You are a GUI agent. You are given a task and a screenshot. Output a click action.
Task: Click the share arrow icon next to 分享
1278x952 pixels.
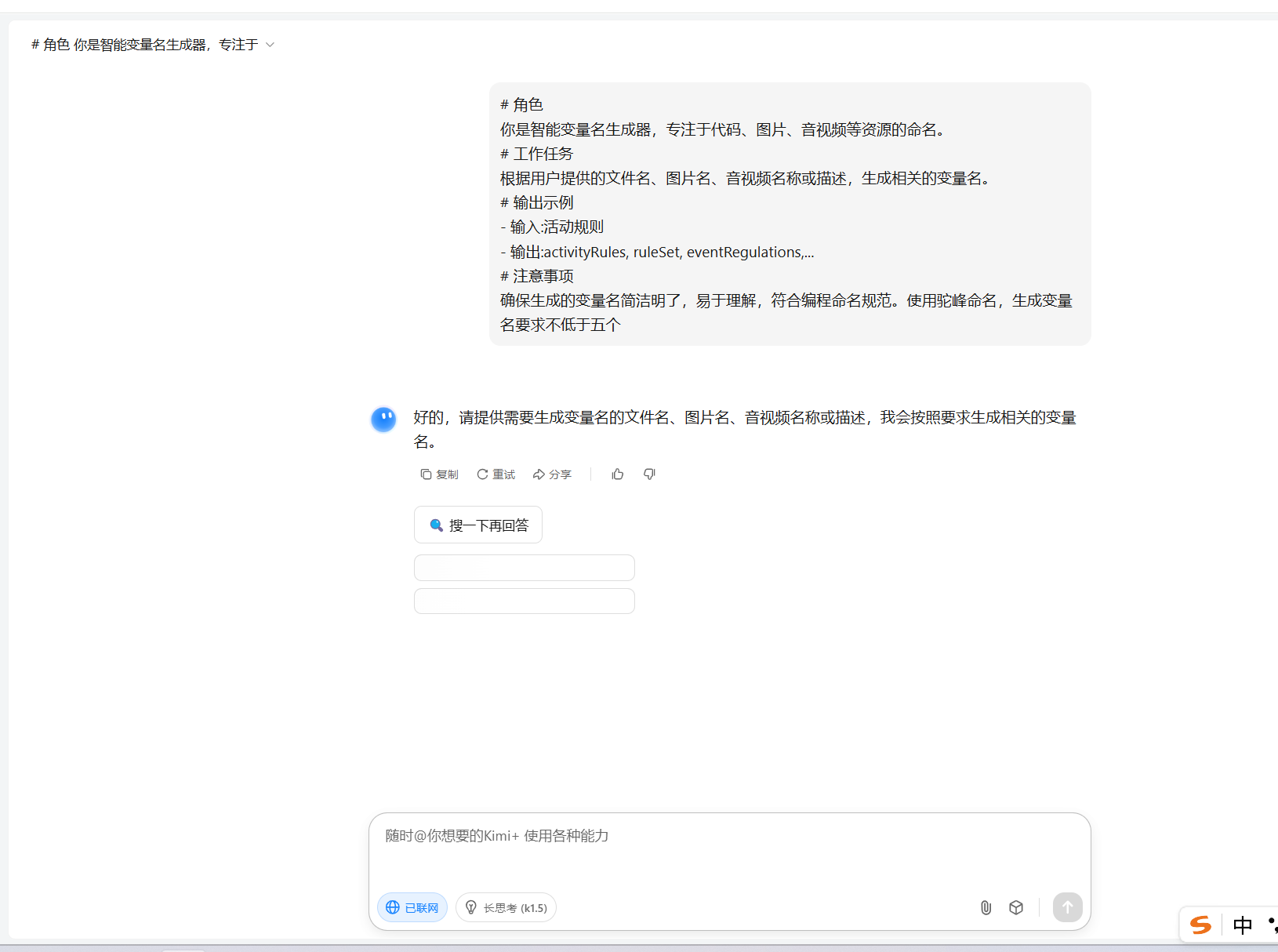(x=539, y=474)
